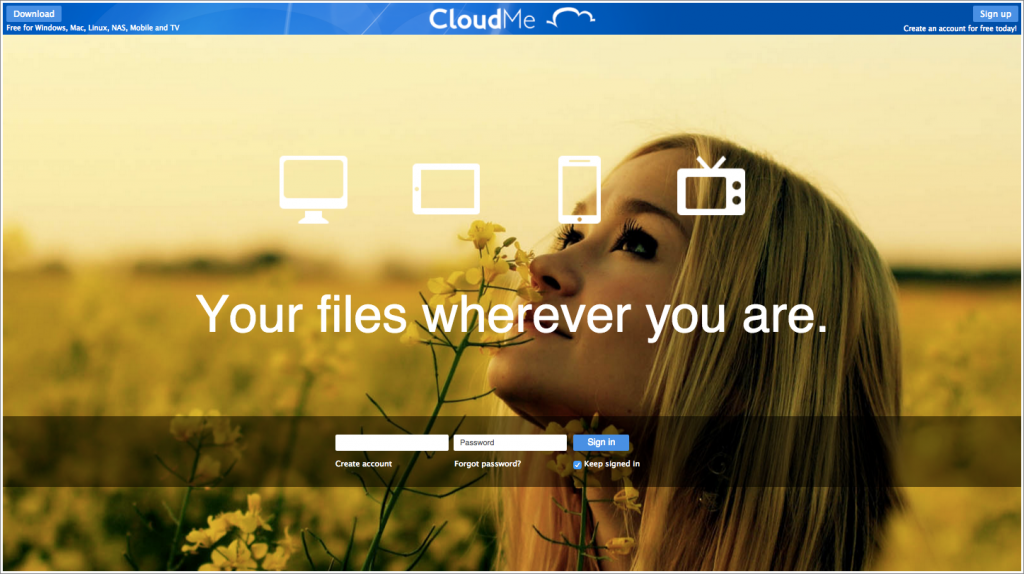
Task: Focus the Password input field
Action: [x=510, y=442]
